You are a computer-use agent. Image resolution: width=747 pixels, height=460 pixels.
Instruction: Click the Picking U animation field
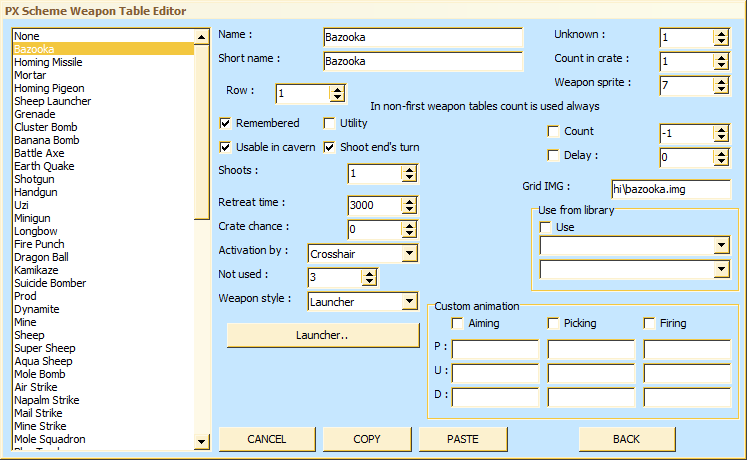pos(591,373)
